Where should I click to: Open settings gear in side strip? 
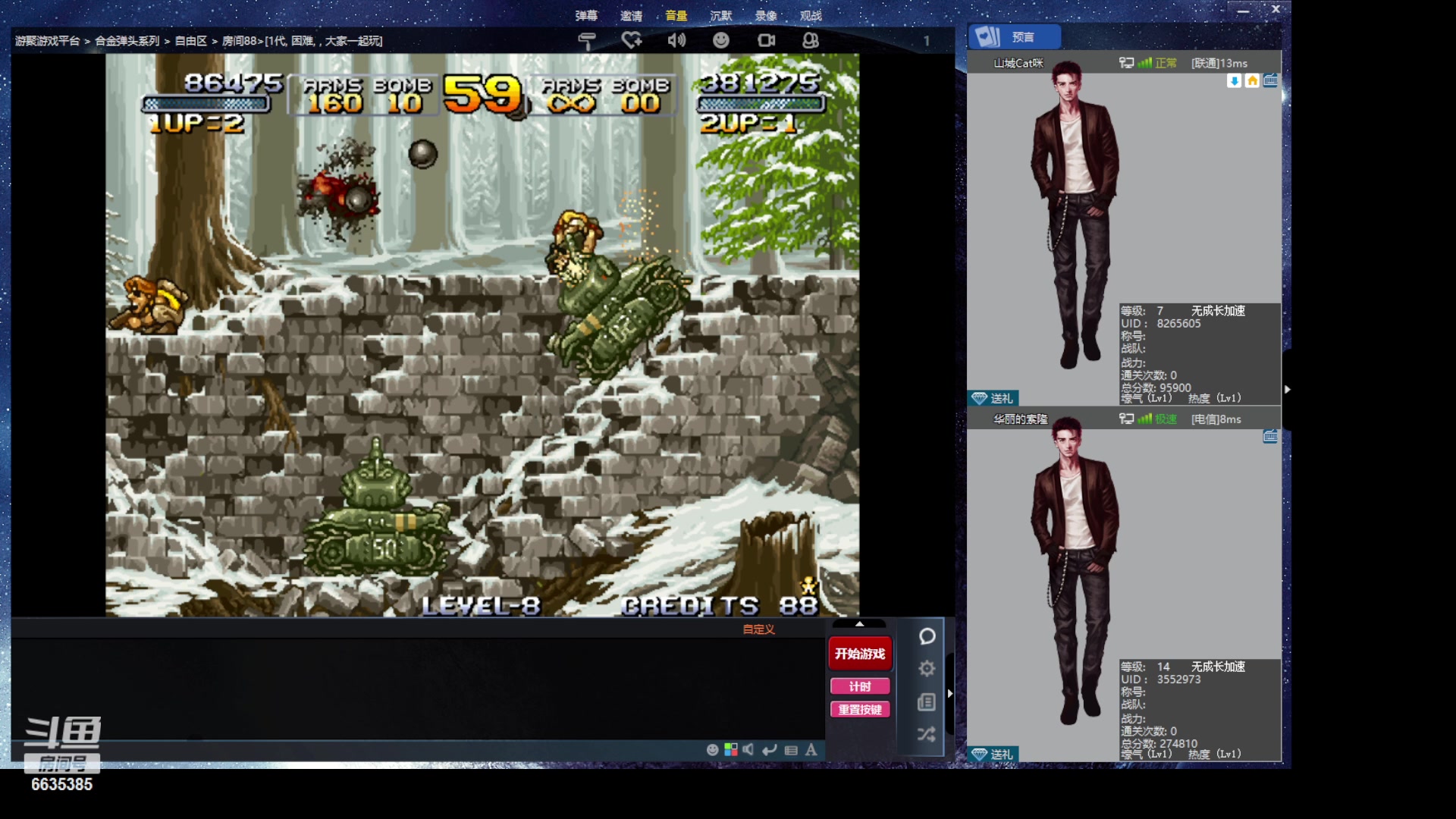[x=927, y=669]
